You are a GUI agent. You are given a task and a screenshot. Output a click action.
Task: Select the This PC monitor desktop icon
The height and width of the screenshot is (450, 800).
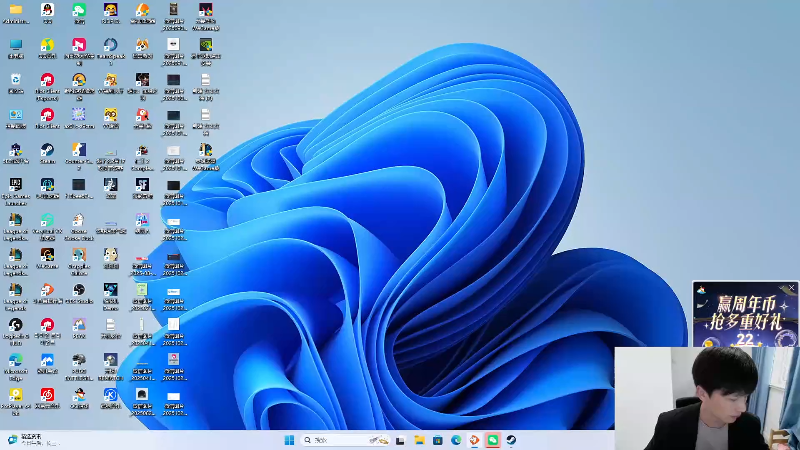16,45
